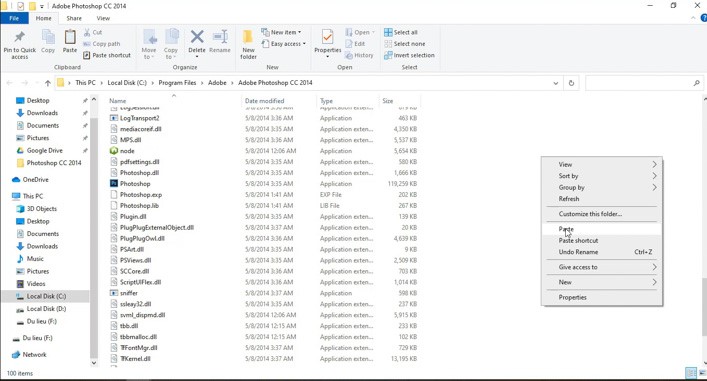
Task: Open Network in the navigation pane
Action: click(x=29, y=354)
